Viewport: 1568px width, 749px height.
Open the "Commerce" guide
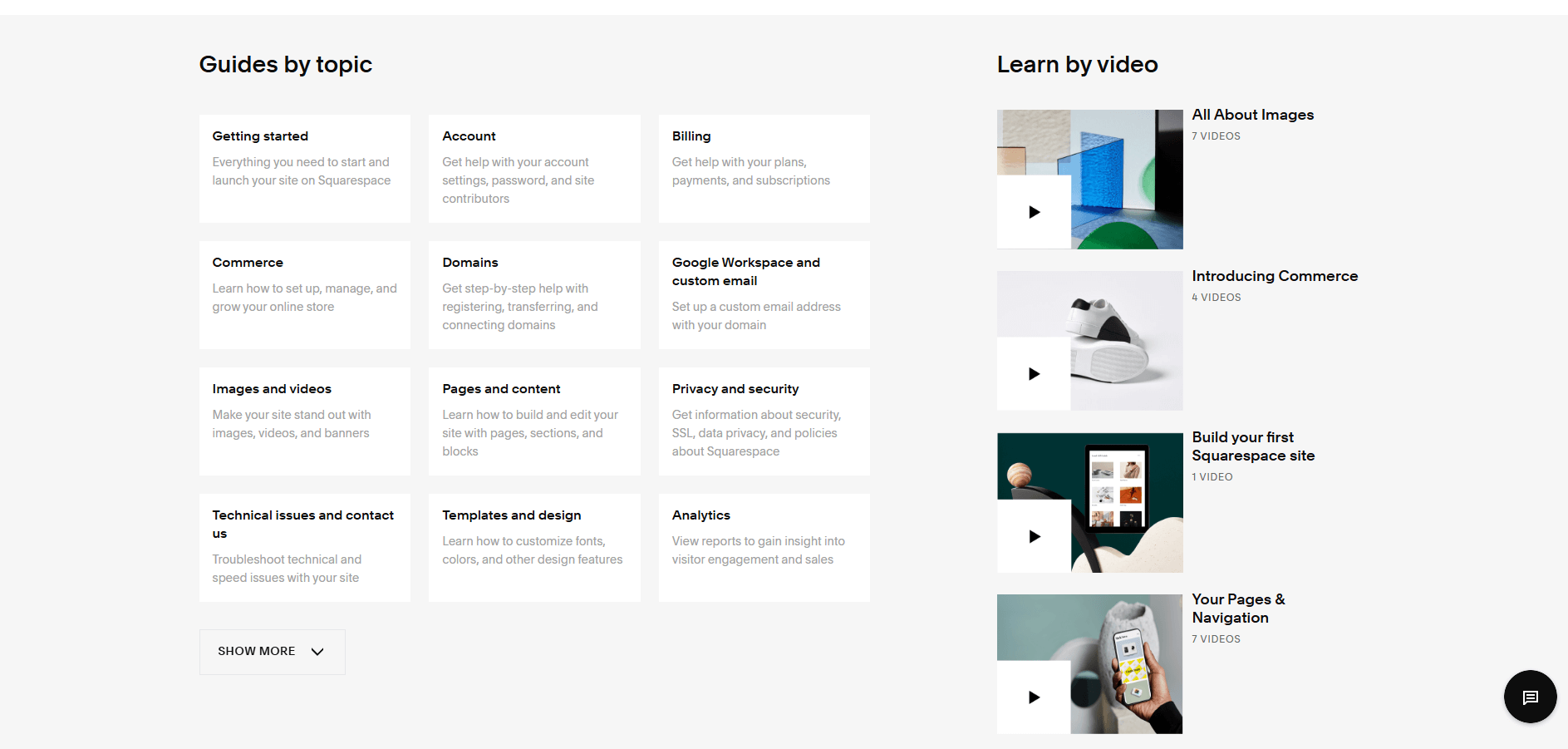tap(304, 294)
